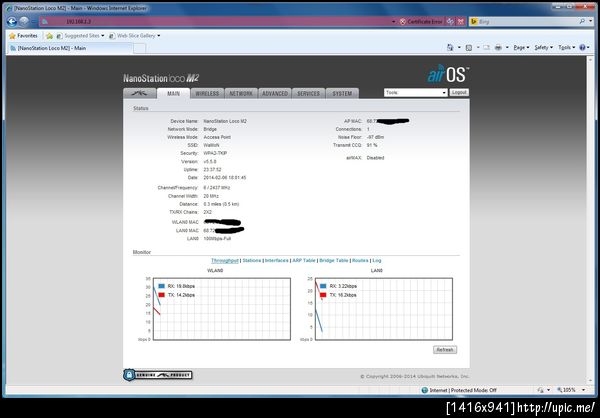Viewport: 600px width, 418px height.
Task: Click the vertical scrollbar down arrow
Action: coord(591,380)
